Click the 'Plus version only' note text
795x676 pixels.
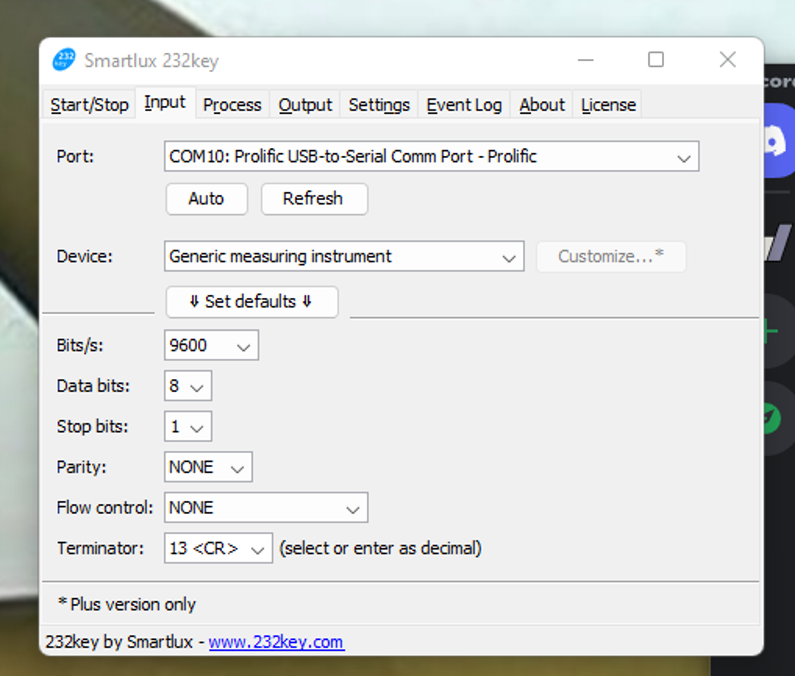pos(127,604)
